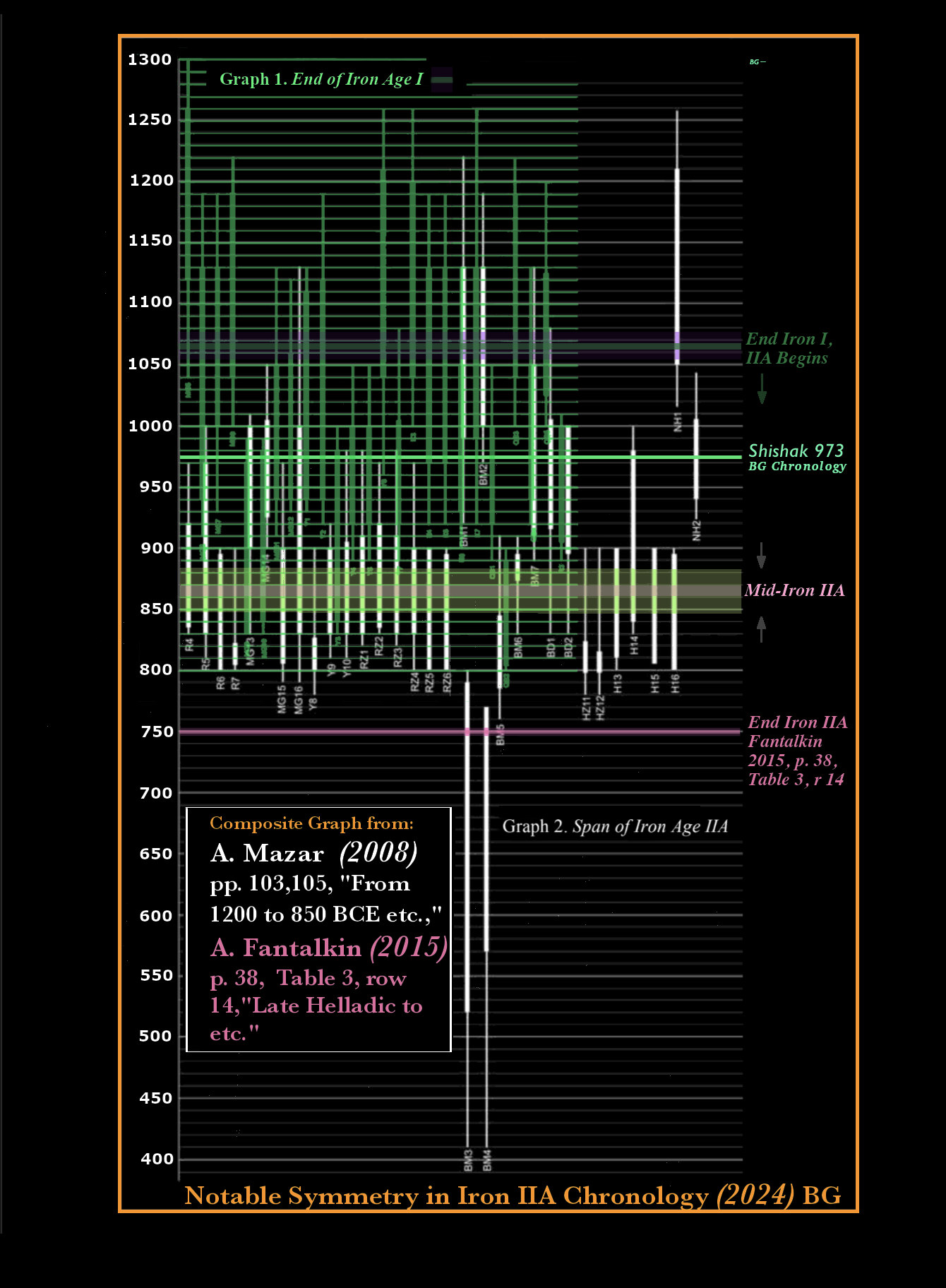Click the 500 y-axis label

pos(156,1036)
